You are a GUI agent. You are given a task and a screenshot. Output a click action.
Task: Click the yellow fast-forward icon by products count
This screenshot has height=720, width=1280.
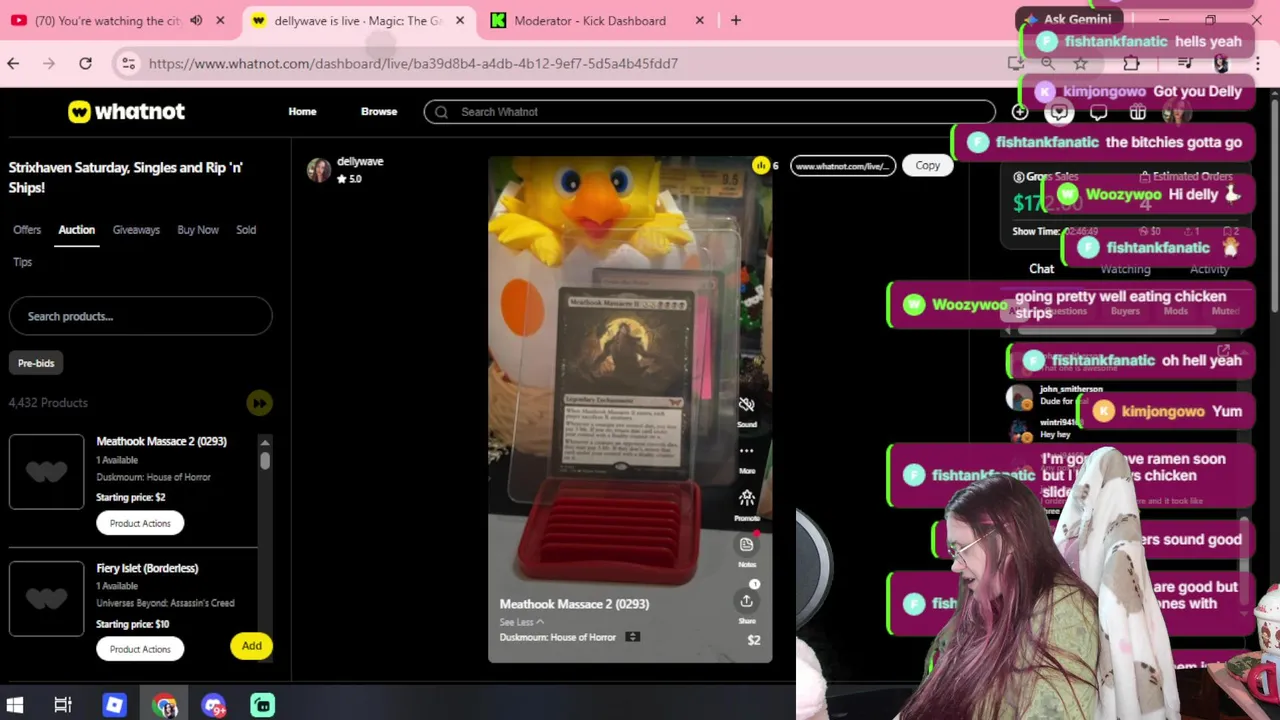pyautogui.click(x=259, y=403)
